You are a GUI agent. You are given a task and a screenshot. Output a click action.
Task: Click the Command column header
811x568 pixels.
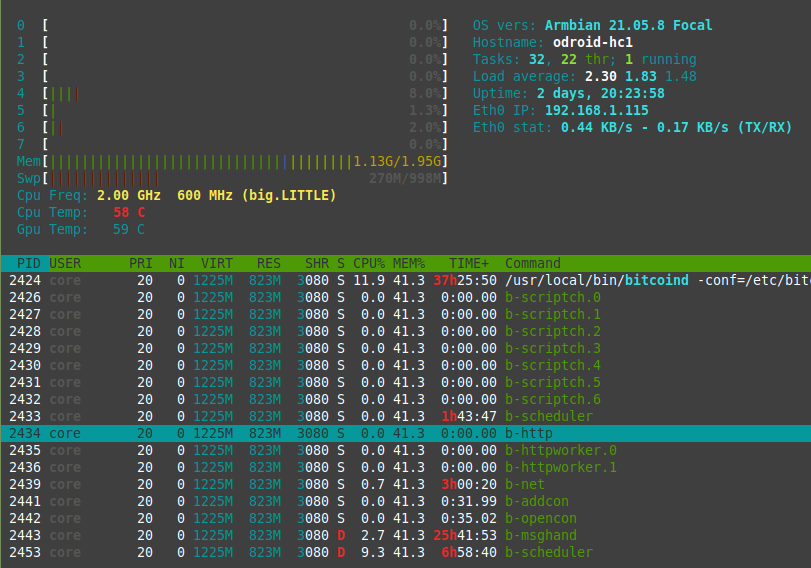533,263
